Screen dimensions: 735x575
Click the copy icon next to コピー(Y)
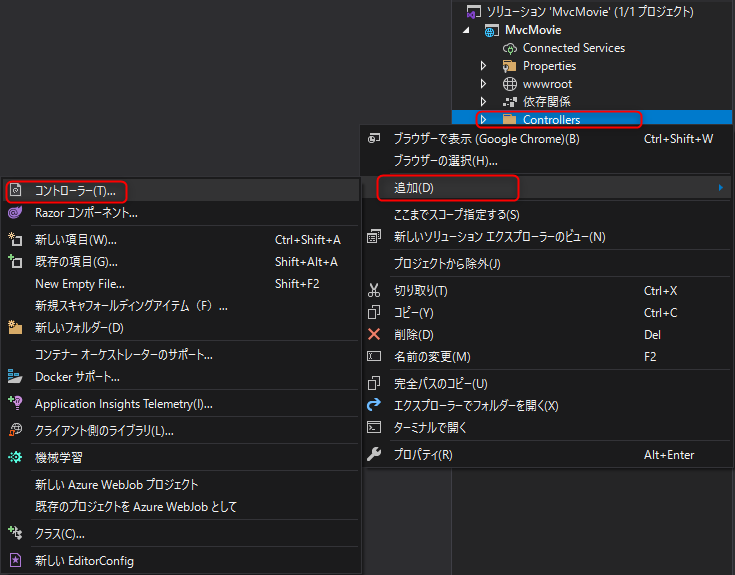(x=374, y=312)
